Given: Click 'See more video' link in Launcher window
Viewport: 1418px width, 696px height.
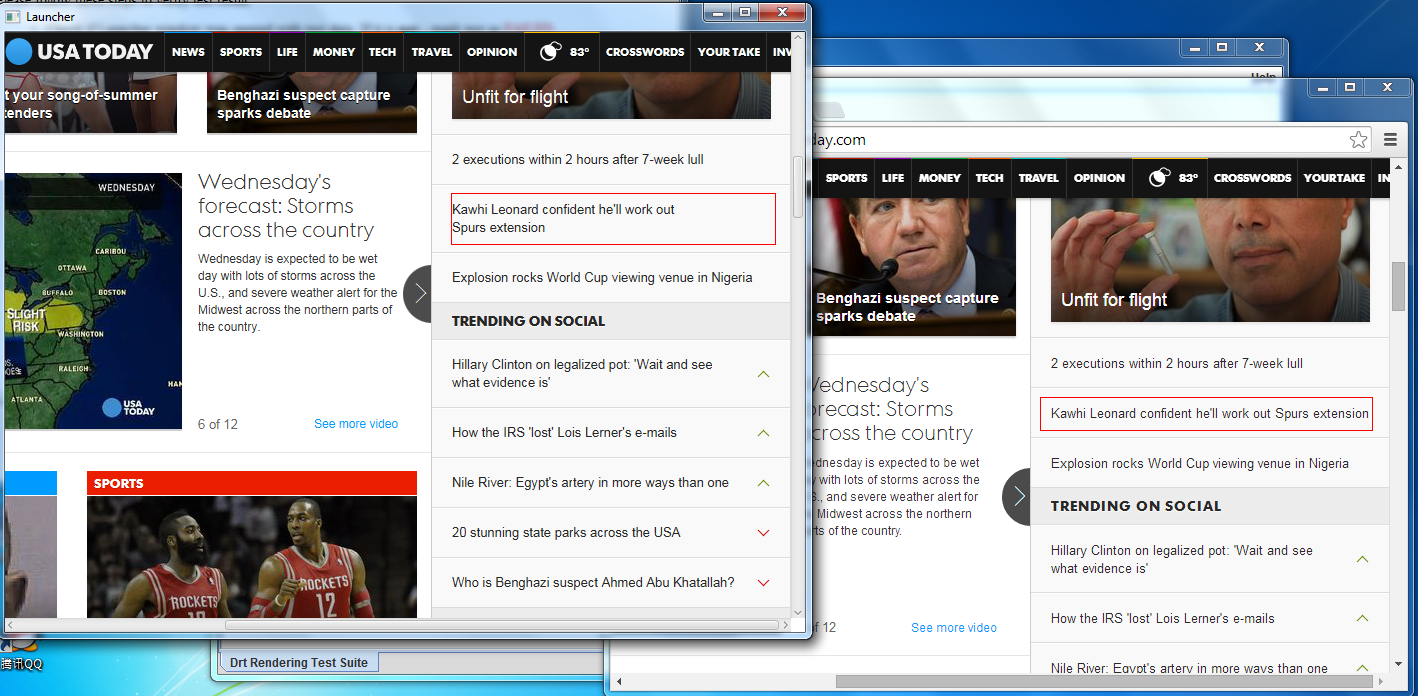Looking at the screenshot, I should (x=356, y=424).
